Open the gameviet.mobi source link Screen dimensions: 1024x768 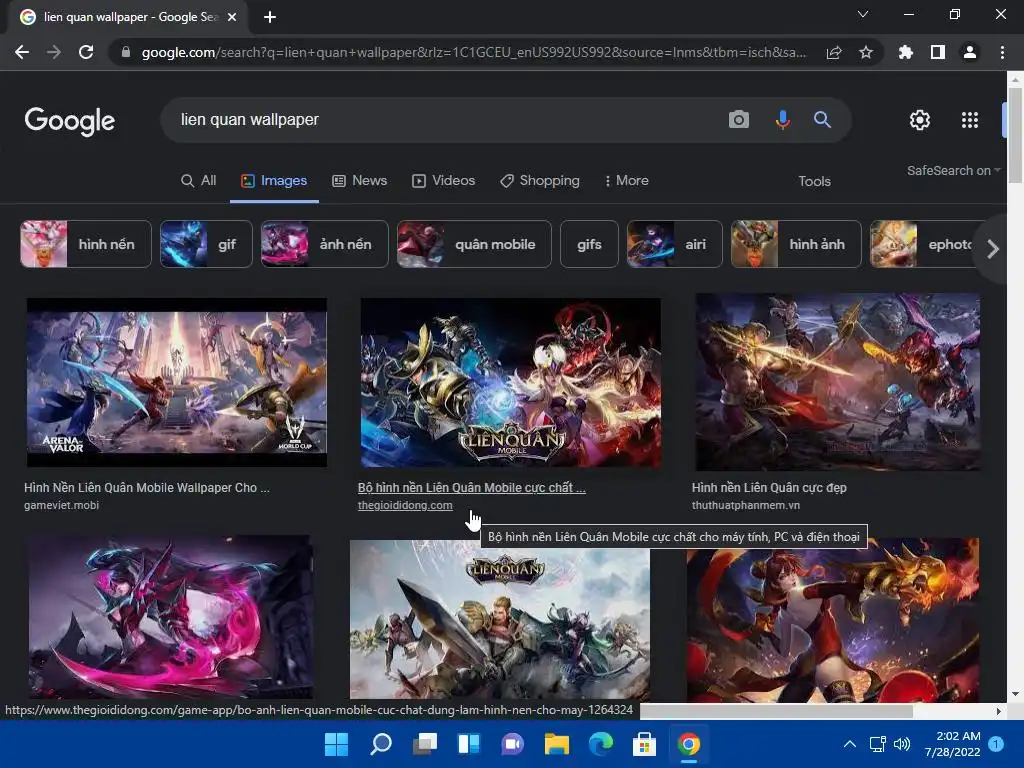(x=61, y=505)
